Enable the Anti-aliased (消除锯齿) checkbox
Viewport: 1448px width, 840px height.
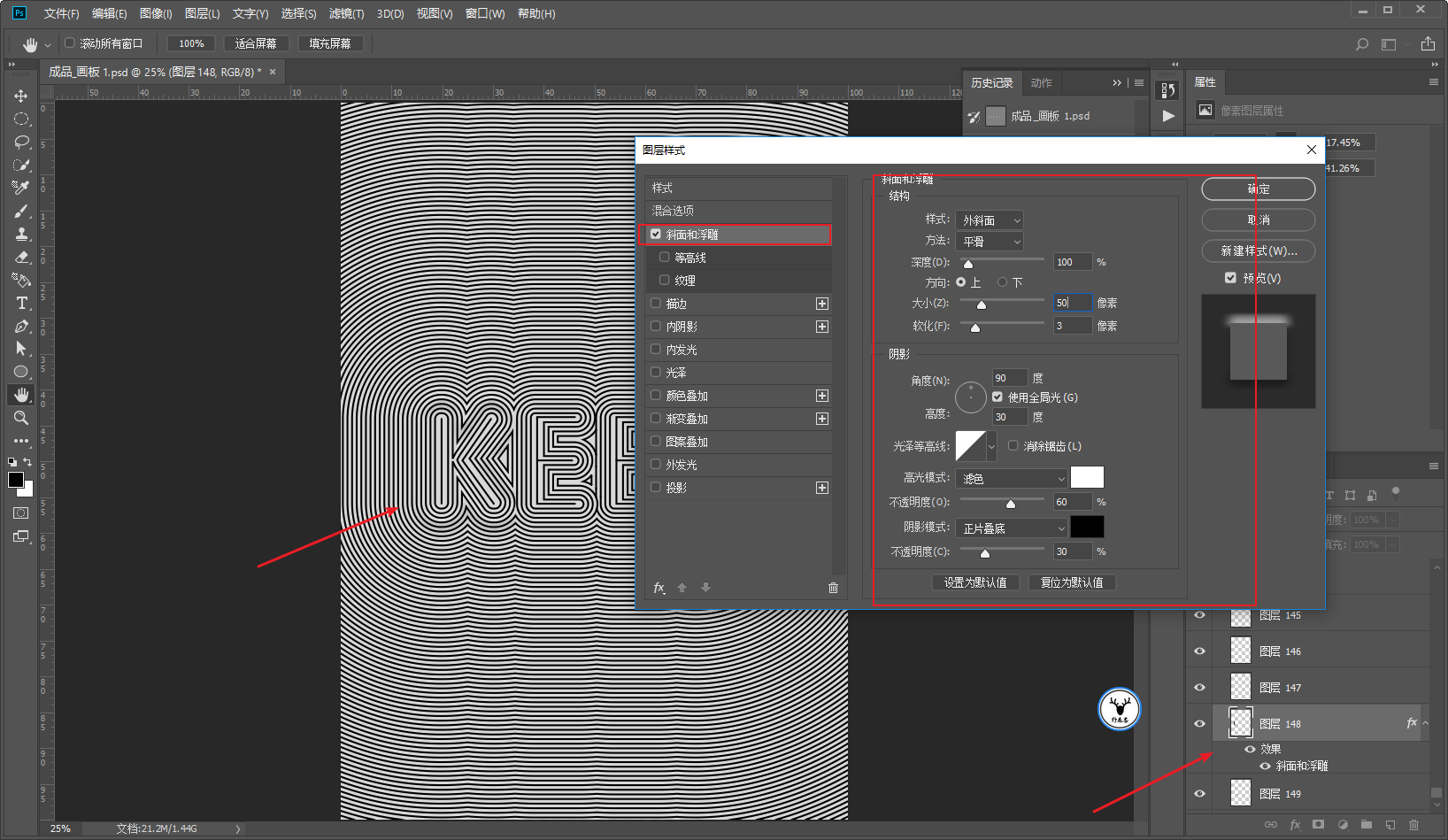pyautogui.click(x=1013, y=446)
